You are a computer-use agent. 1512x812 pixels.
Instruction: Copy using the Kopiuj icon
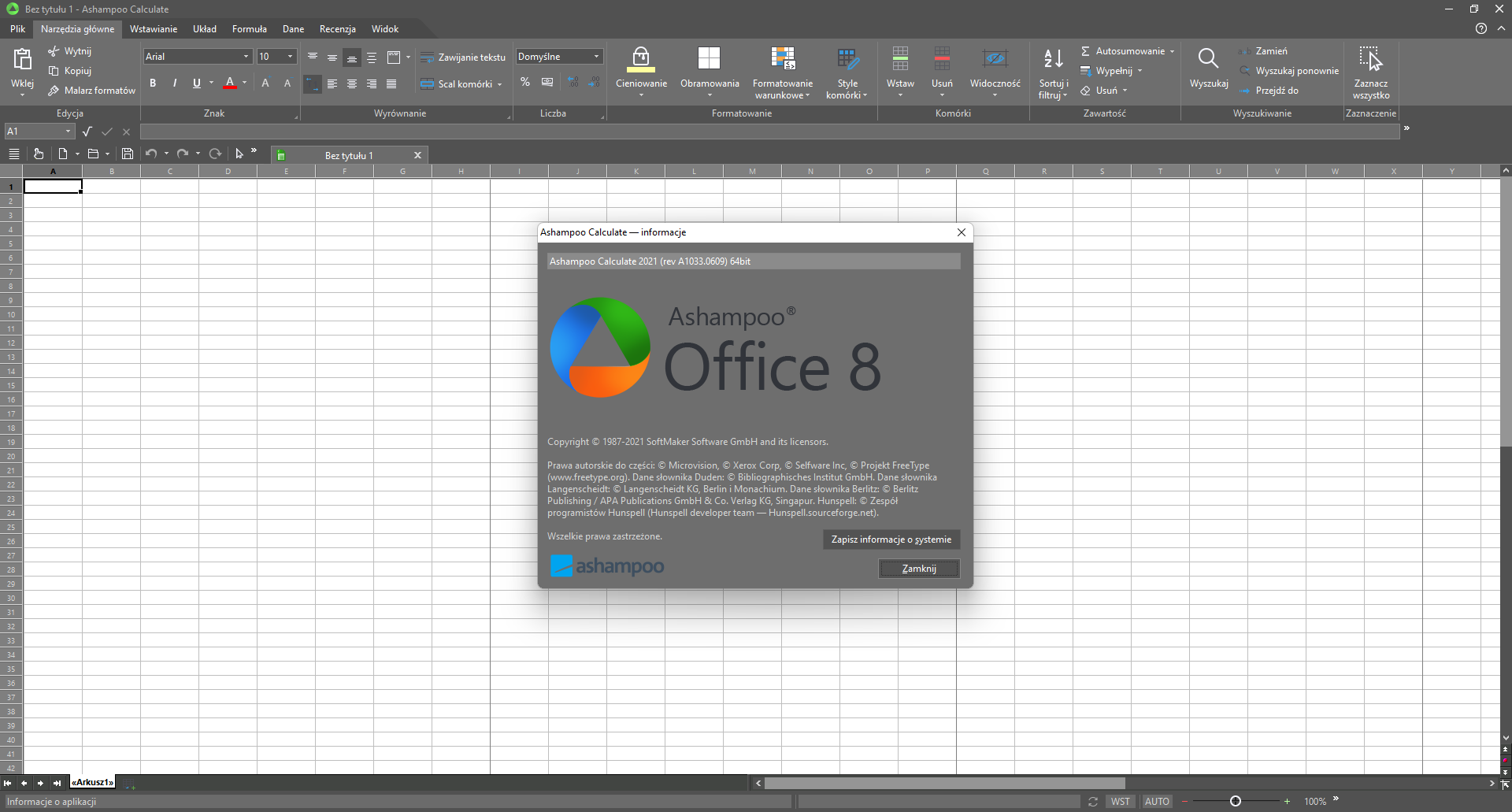(x=54, y=71)
